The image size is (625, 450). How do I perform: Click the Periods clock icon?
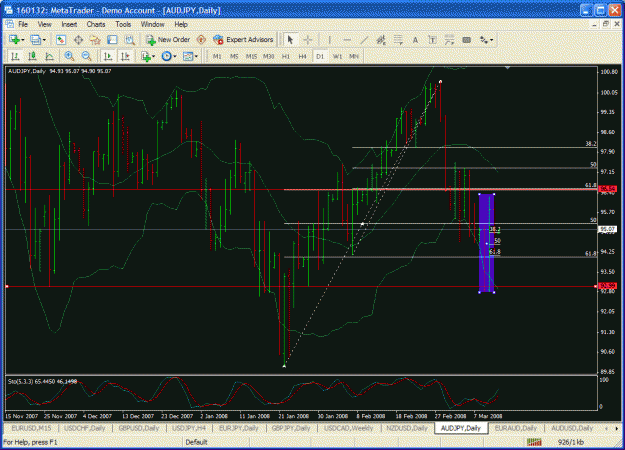click(x=166, y=56)
